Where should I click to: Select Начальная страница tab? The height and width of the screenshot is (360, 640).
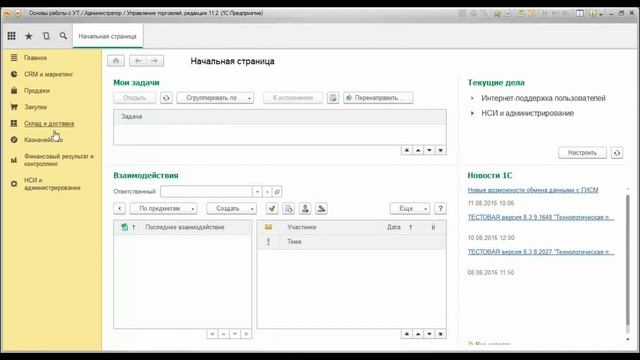pos(107,36)
